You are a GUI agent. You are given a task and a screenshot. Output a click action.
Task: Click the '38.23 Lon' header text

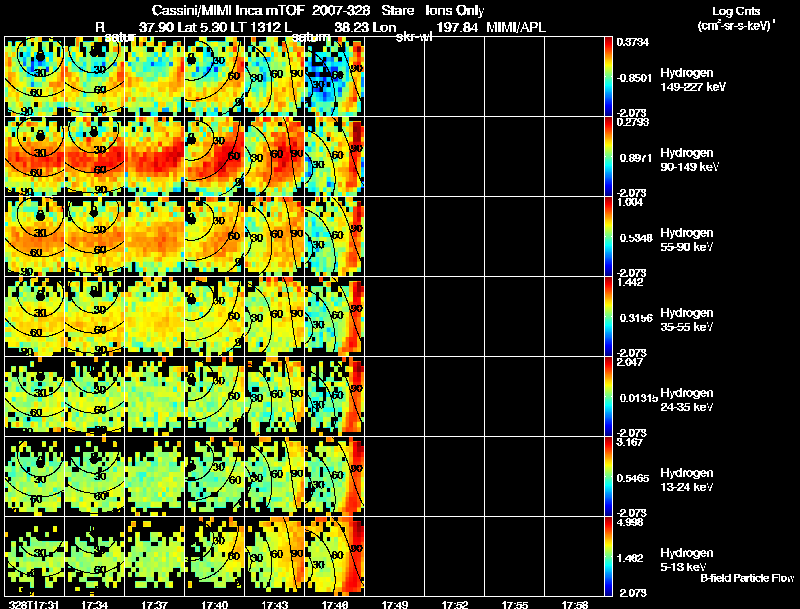pos(365,27)
